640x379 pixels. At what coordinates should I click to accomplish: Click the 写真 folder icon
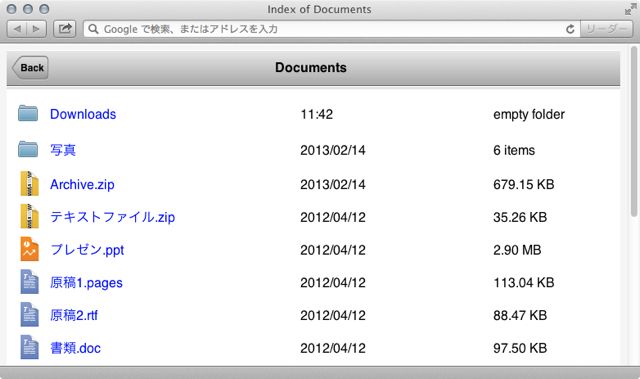28,149
